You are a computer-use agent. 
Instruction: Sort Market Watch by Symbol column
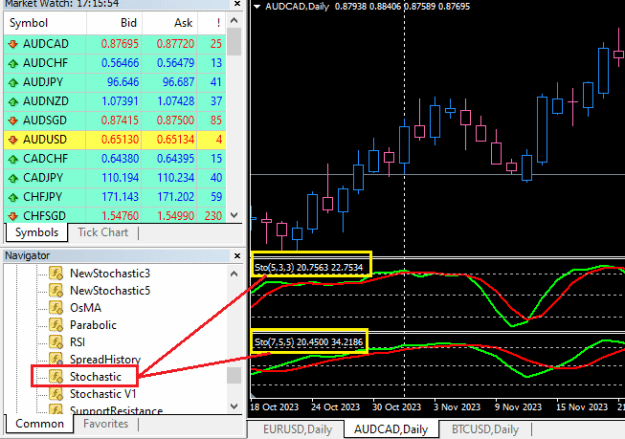tap(45, 23)
